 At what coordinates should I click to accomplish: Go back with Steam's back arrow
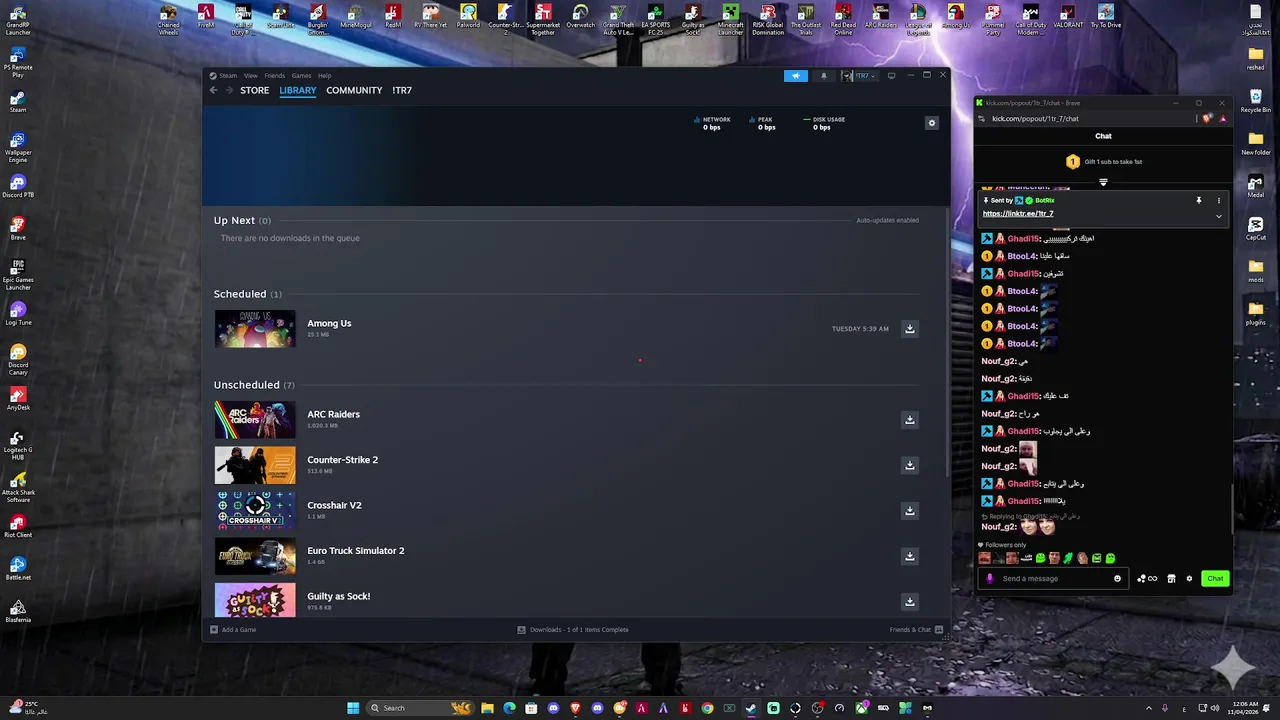pyautogui.click(x=213, y=90)
